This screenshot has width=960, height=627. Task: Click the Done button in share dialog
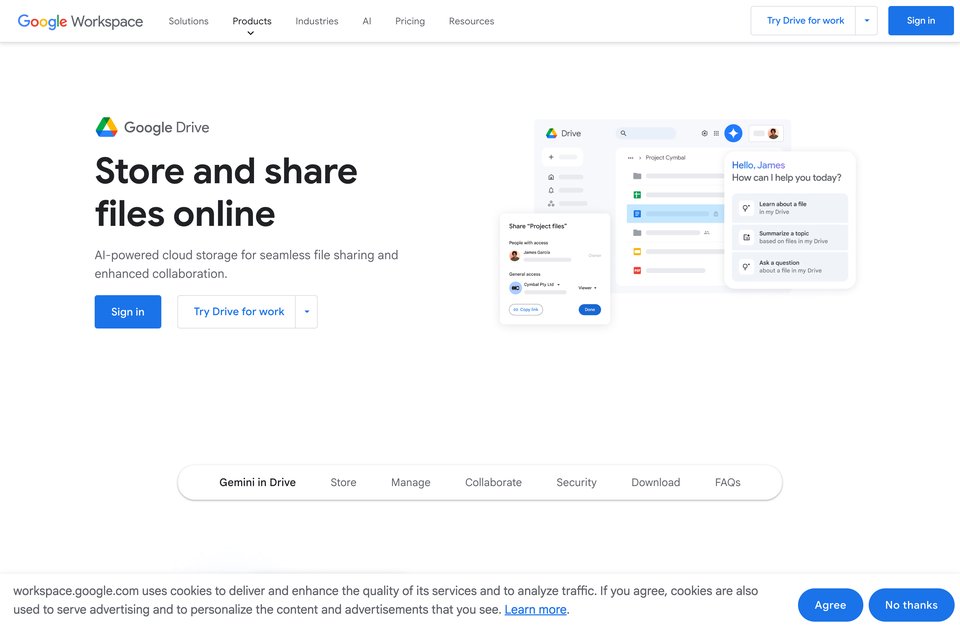pos(590,310)
